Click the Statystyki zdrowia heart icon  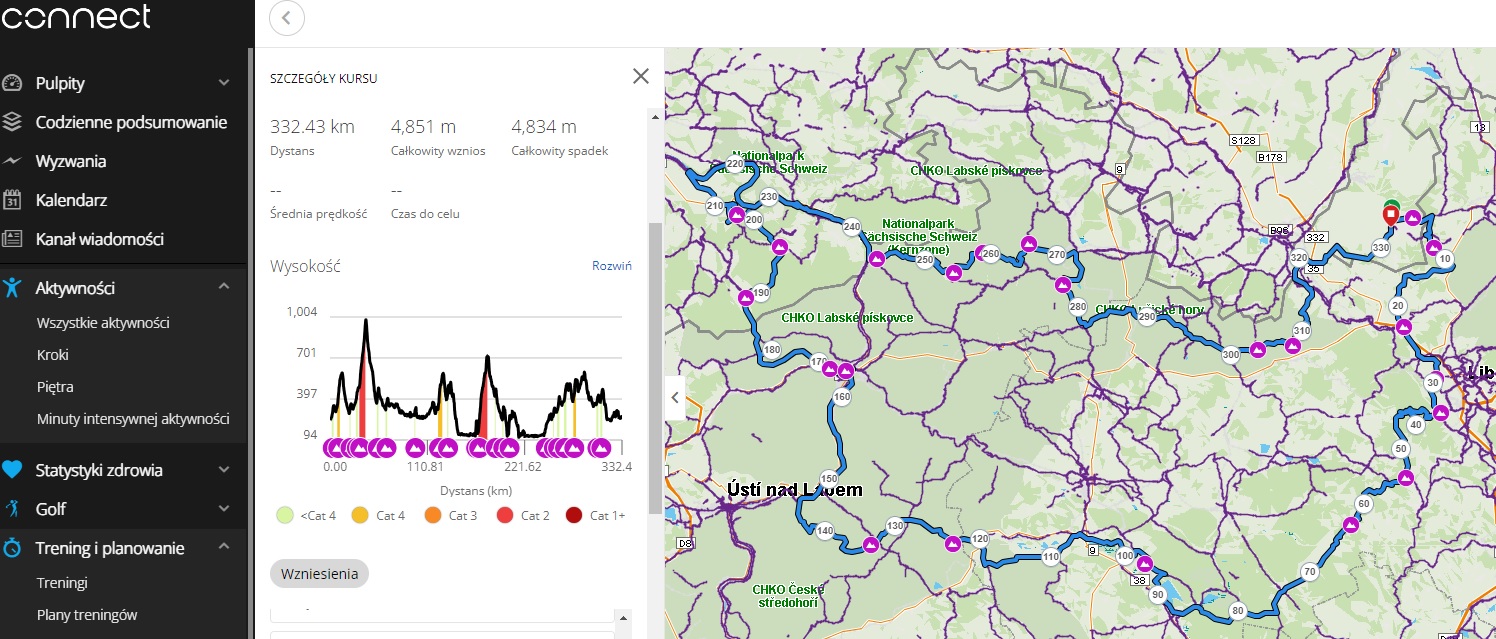(x=12, y=469)
